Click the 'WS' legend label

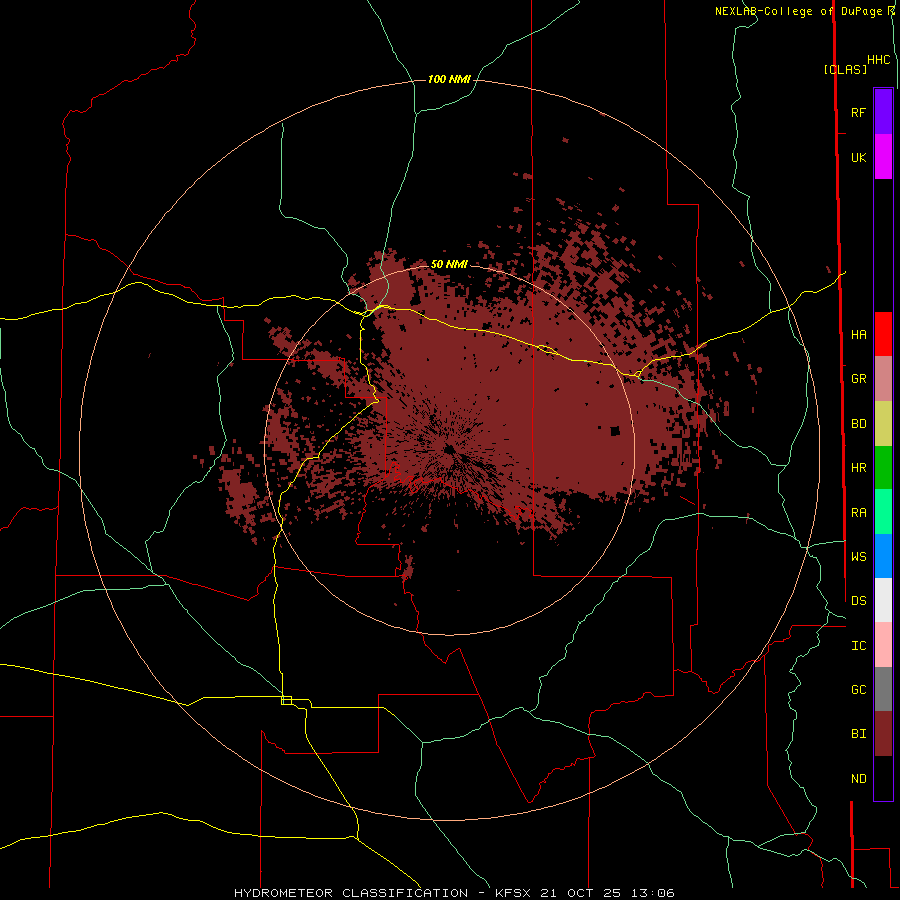[858, 557]
